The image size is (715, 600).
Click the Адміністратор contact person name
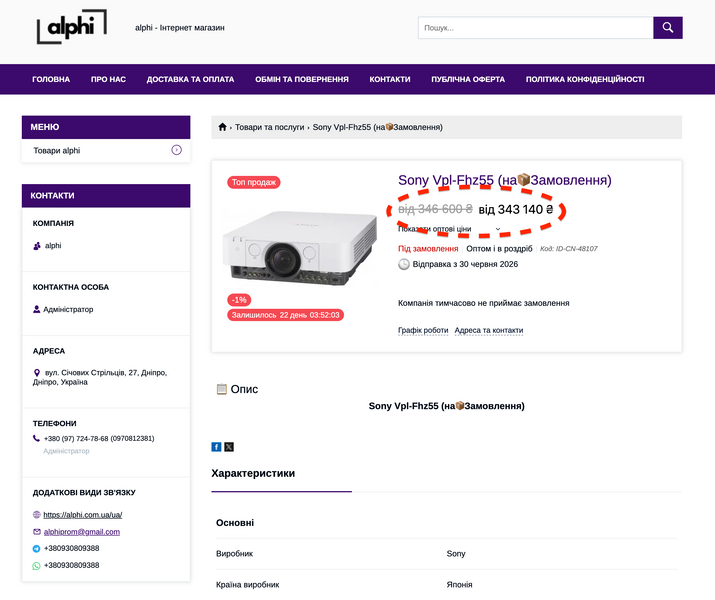point(68,309)
